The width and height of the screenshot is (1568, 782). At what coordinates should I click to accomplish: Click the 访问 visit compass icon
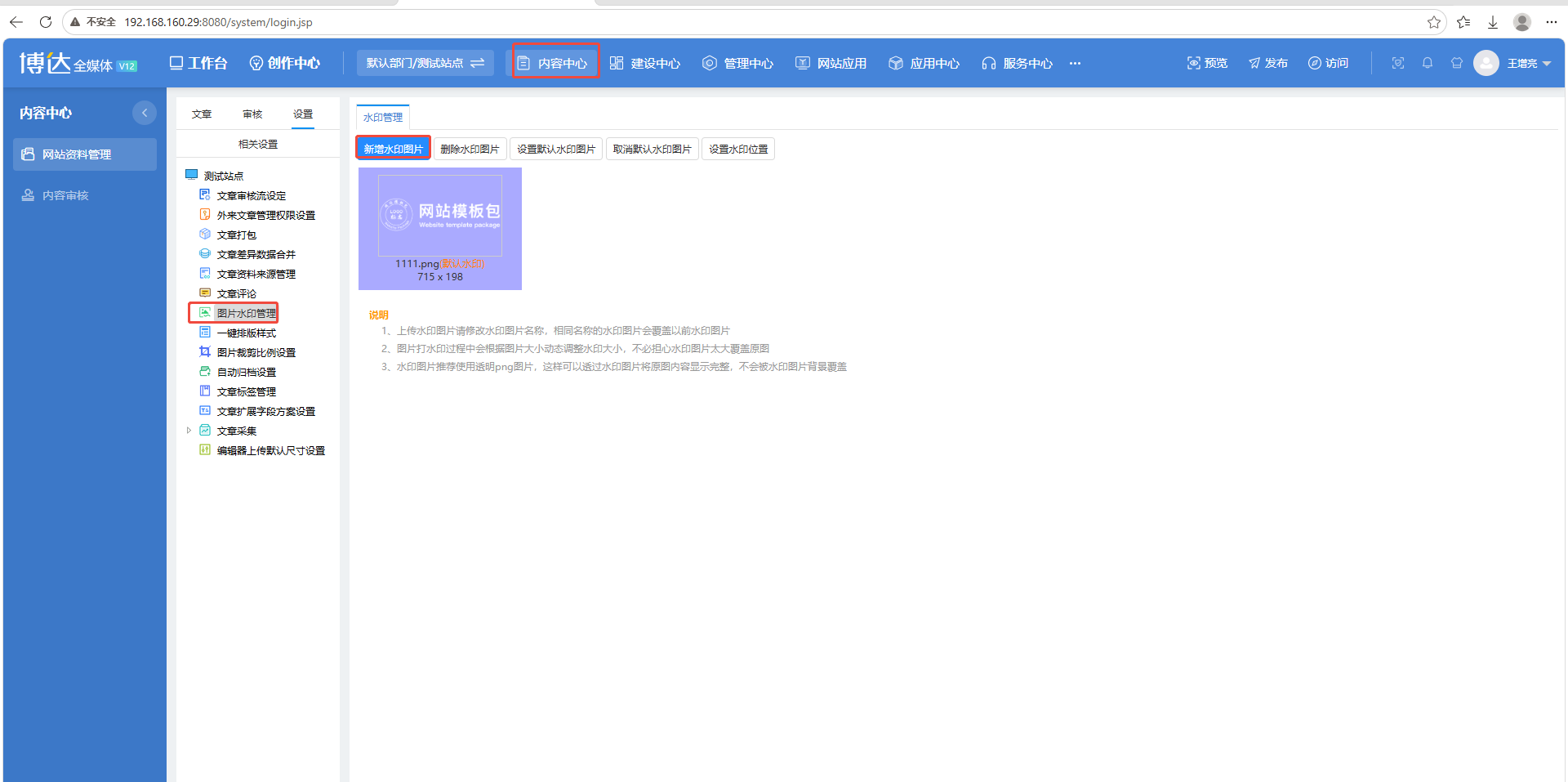[1328, 63]
